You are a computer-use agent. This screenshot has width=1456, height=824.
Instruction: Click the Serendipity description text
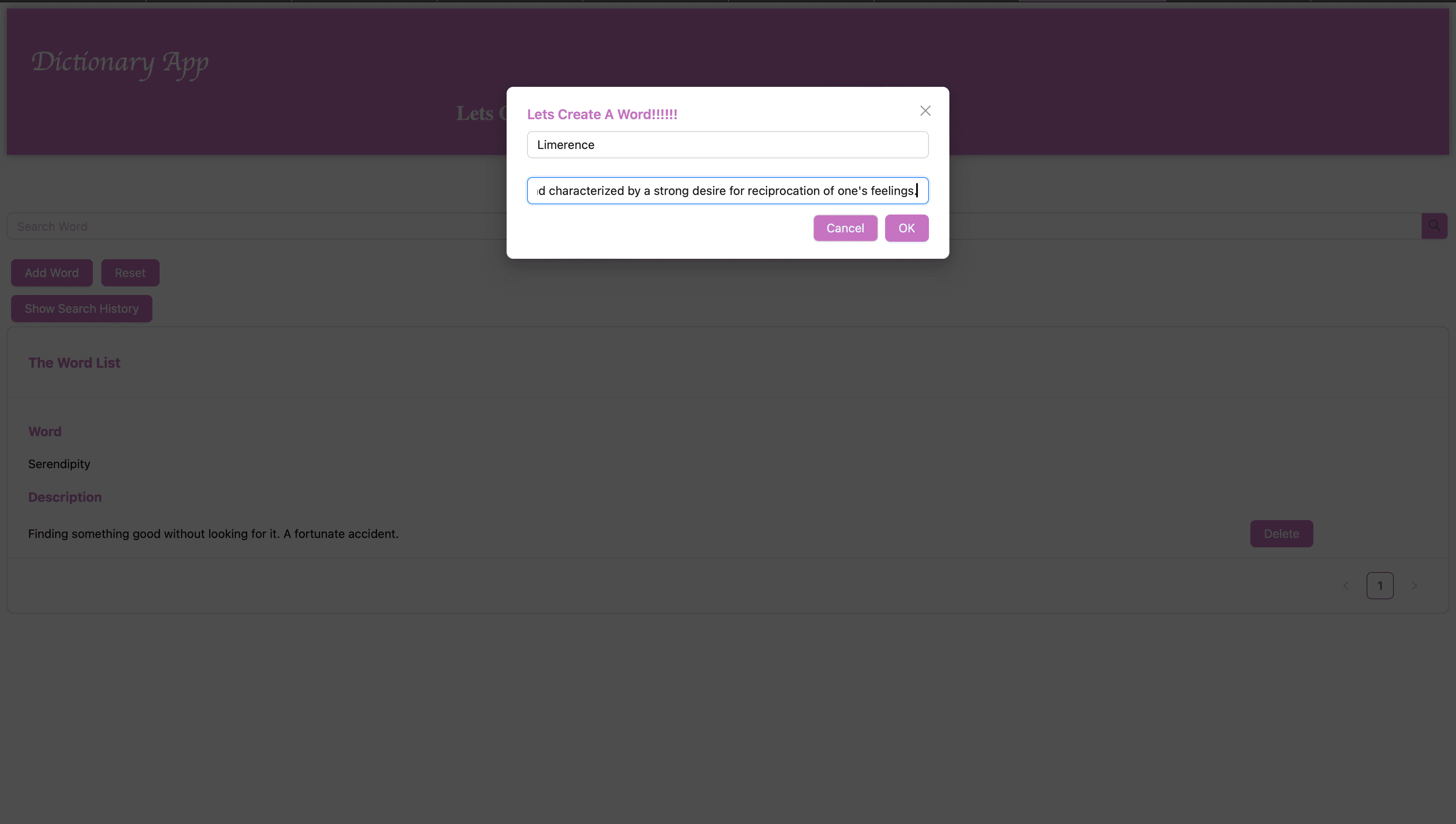point(213,534)
